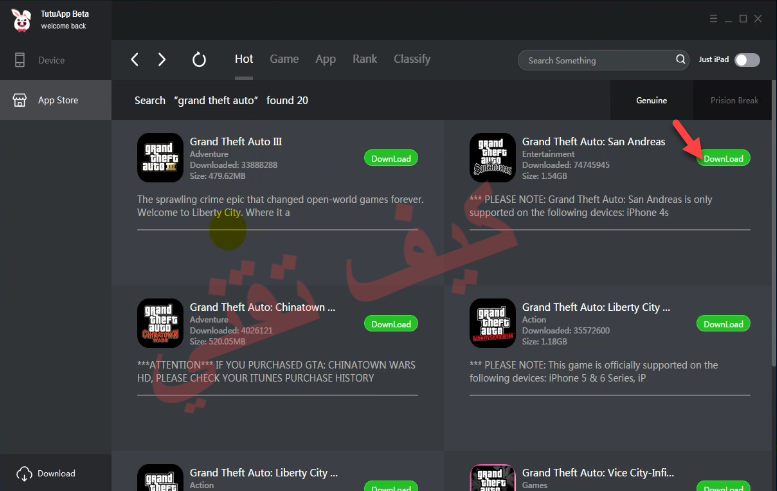Screen dimensions: 777x491
Task: Download Grand Theft Auto: San Andreas
Action: (x=723, y=159)
